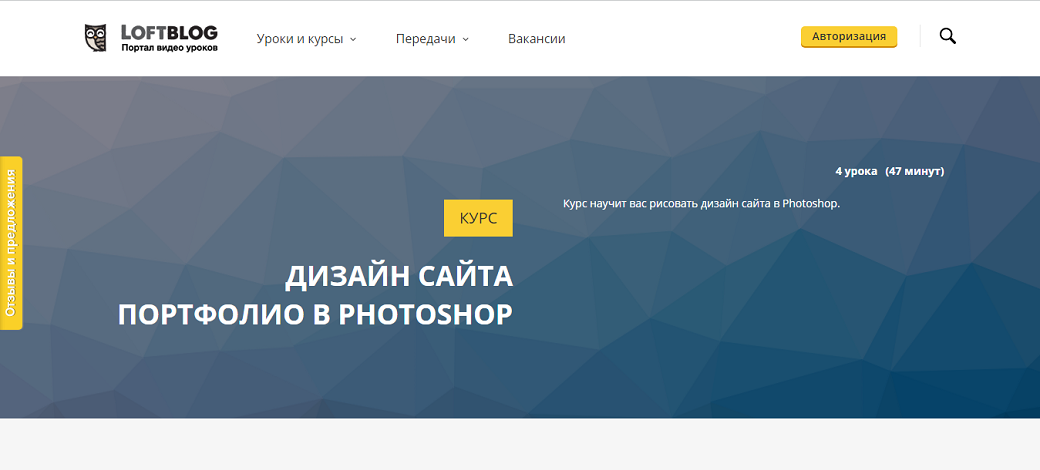Image resolution: width=1040 pixels, height=470 pixels.
Task: Click the vertical divider left of search
Action: [x=920, y=37]
